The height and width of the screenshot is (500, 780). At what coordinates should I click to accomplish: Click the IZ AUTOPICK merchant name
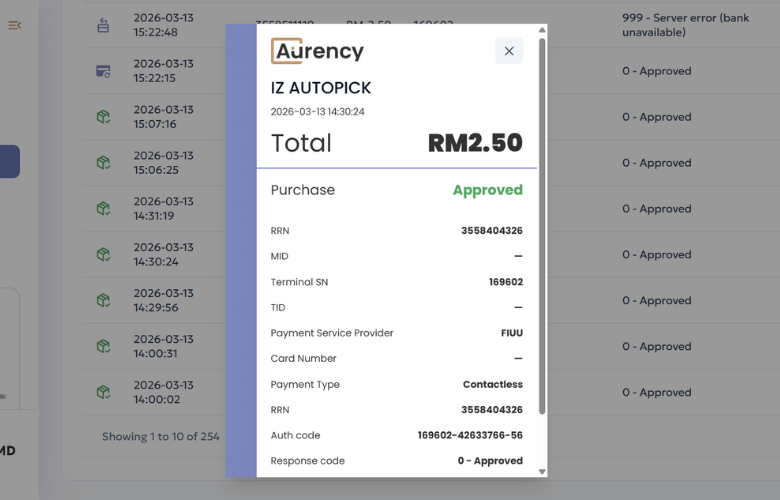click(x=321, y=88)
